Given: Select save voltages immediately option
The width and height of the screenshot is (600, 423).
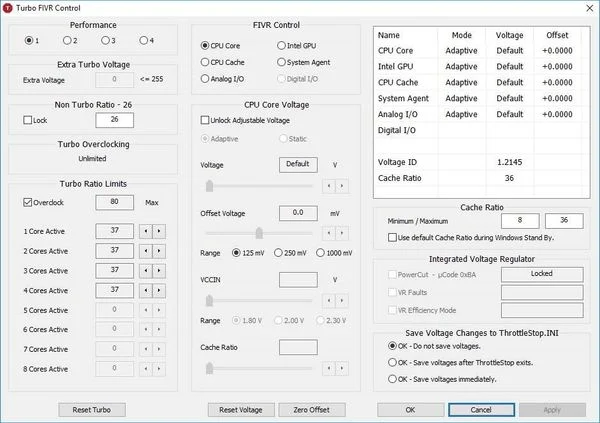Looking at the screenshot, I should tap(391, 379).
